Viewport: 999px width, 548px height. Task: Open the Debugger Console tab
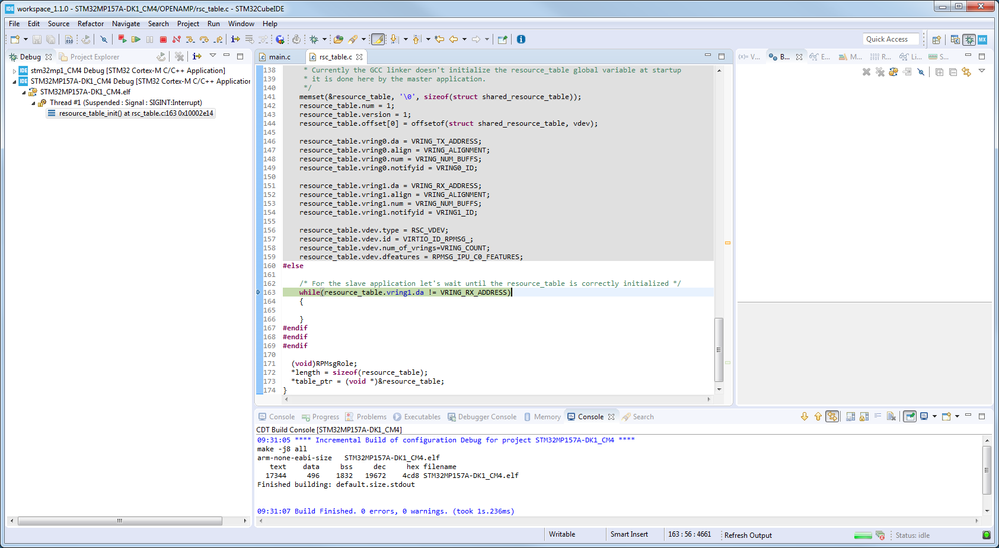[x=482, y=417]
